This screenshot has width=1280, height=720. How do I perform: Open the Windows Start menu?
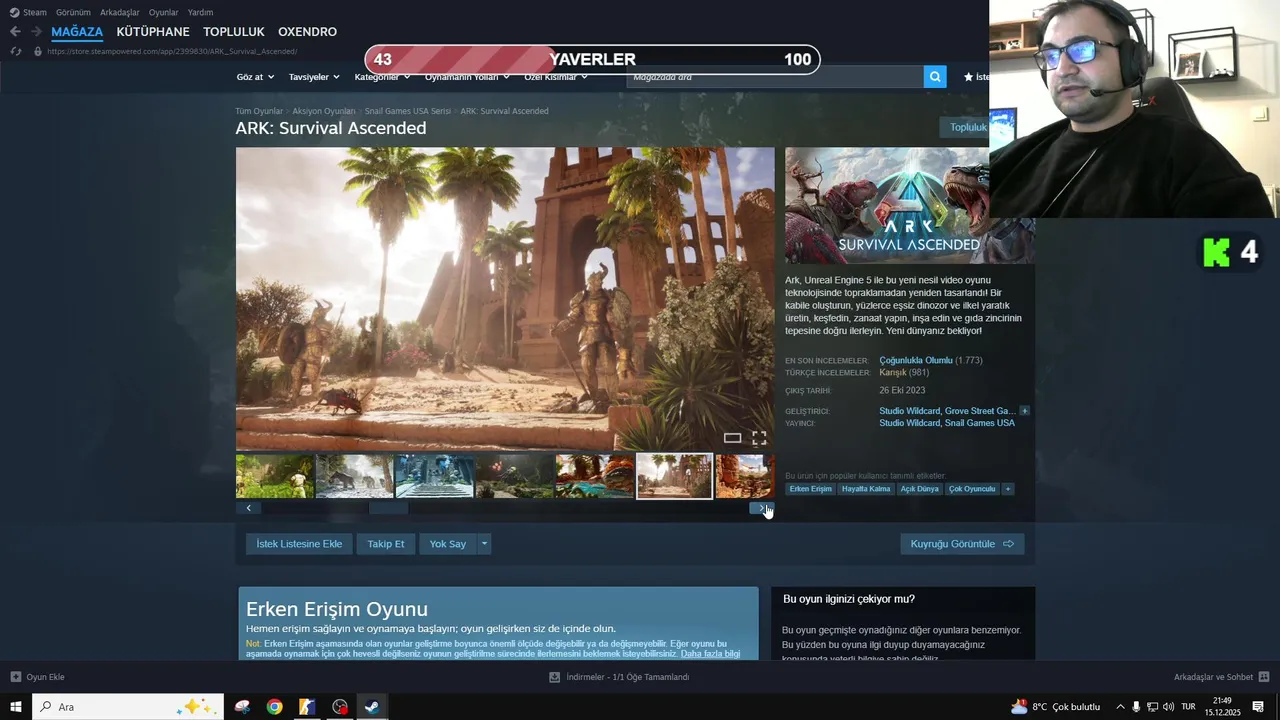[15, 707]
